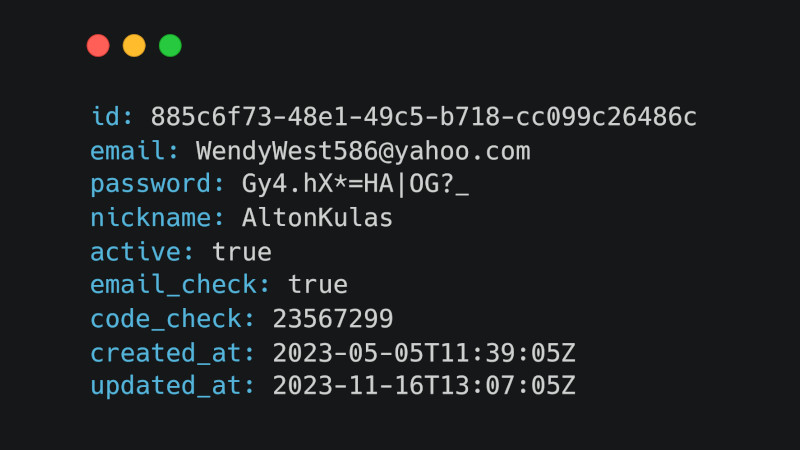Click the "email_check:" key label
The image size is (800, 450).
coord(180,285)
